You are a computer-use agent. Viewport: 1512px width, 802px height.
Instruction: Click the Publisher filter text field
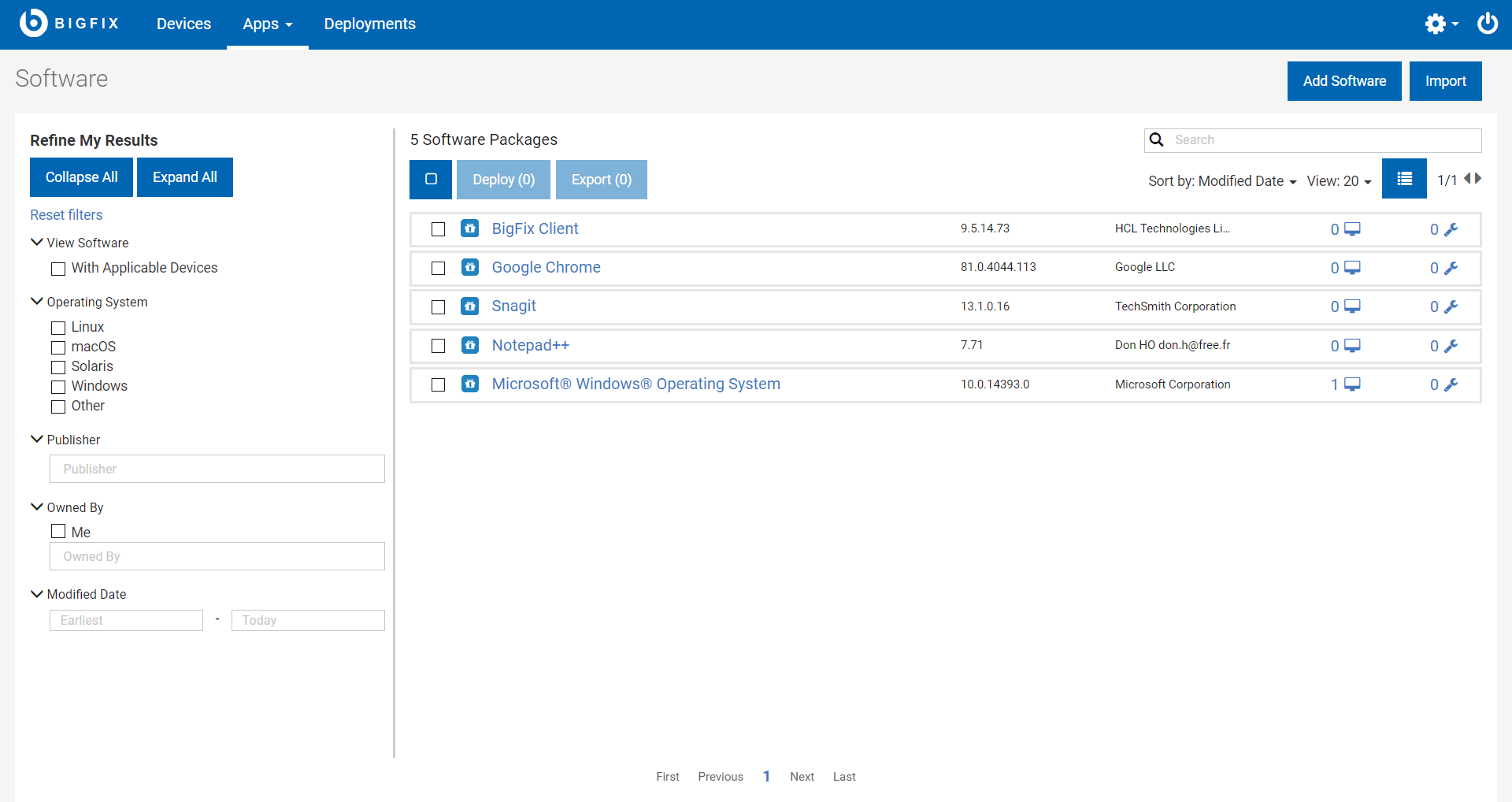coord(217,469)
